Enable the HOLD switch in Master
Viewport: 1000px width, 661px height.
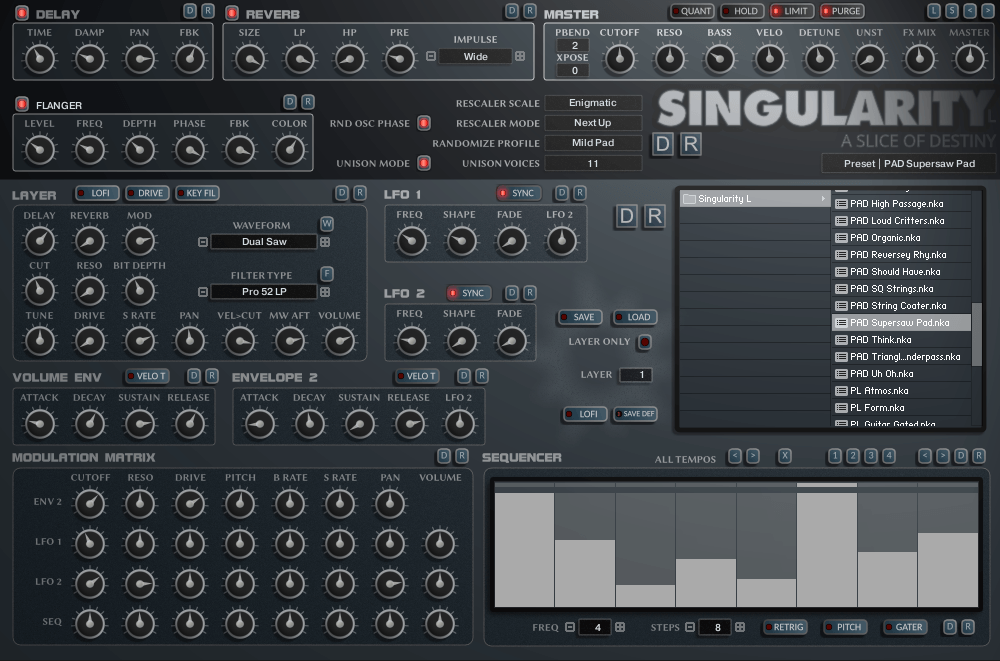click(741, 11)
